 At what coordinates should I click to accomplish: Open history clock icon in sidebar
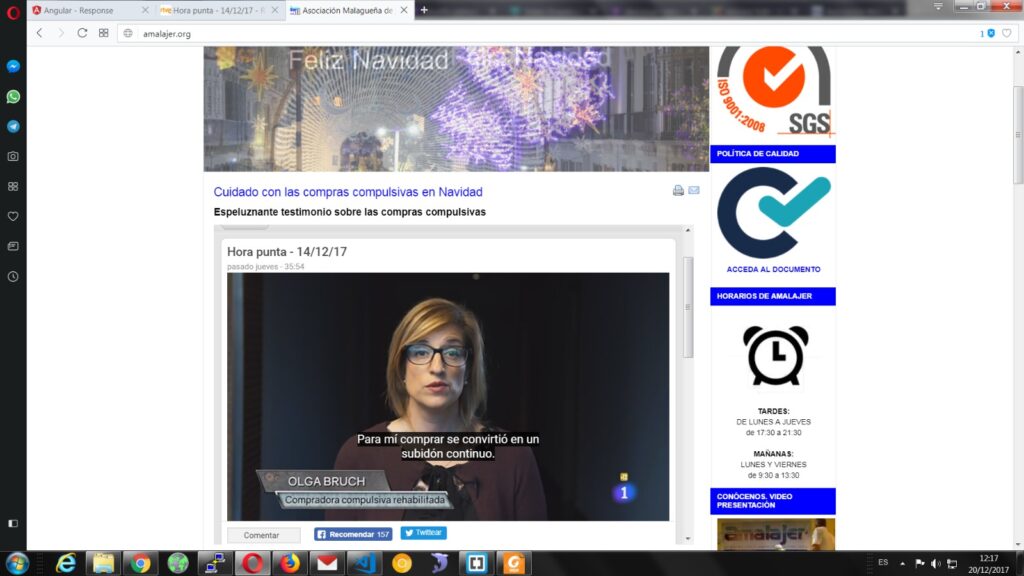point(13,277)
